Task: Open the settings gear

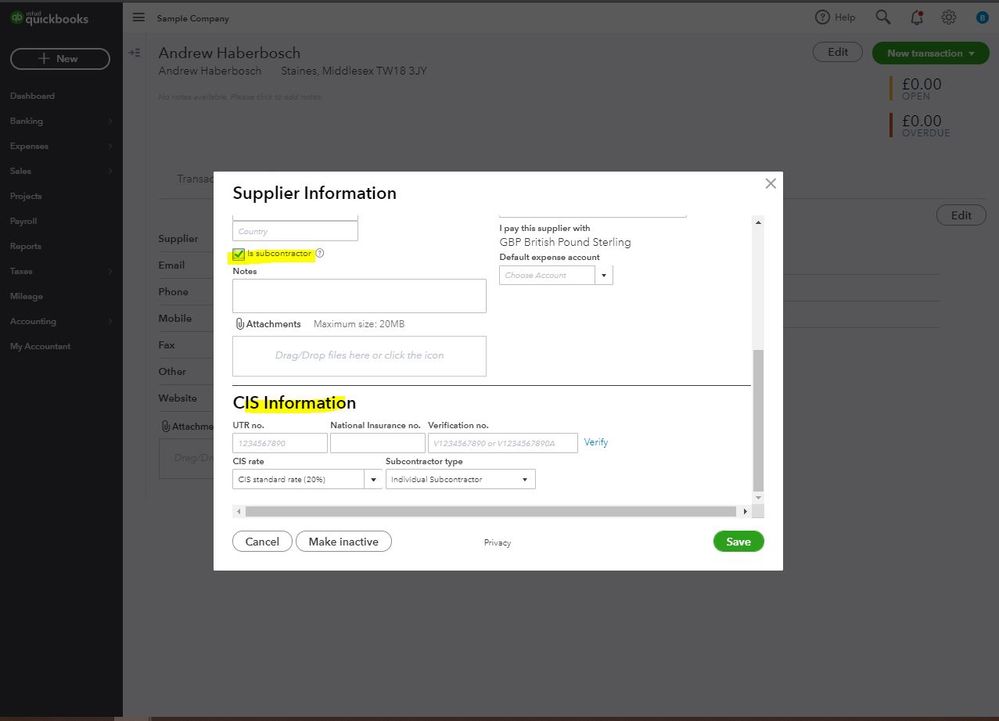Action: pyautogui.click(x=949, y=18)
